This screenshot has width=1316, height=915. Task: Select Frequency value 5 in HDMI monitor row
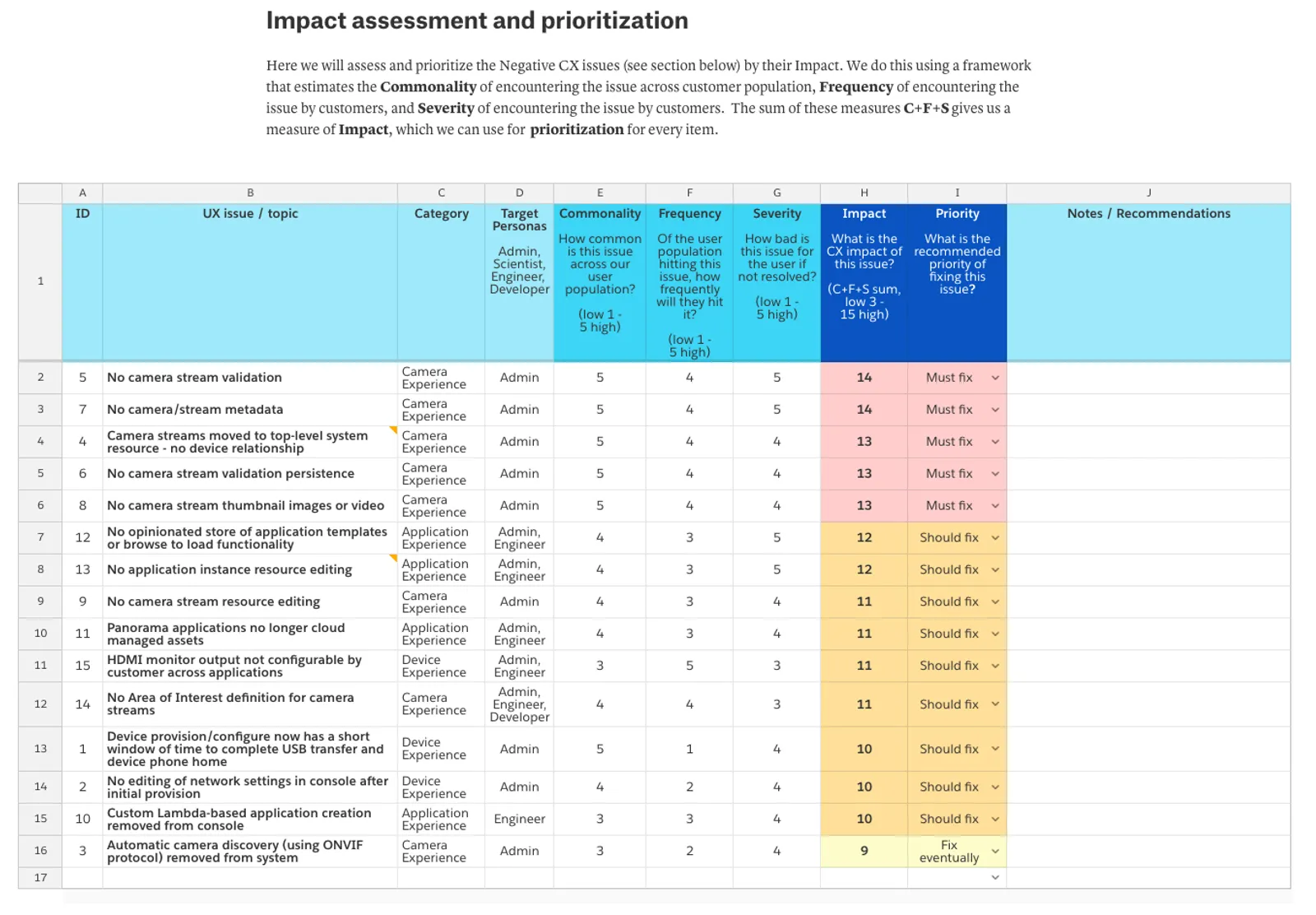coord(689,667)
